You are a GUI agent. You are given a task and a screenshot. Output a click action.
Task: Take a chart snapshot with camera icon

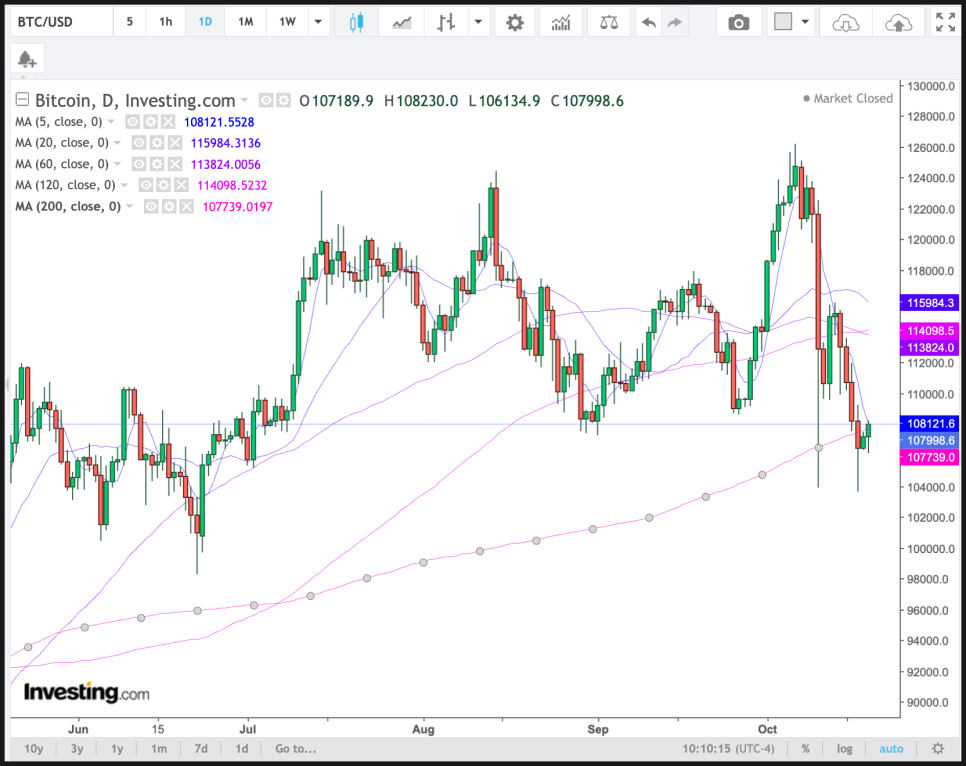point(738,23)
